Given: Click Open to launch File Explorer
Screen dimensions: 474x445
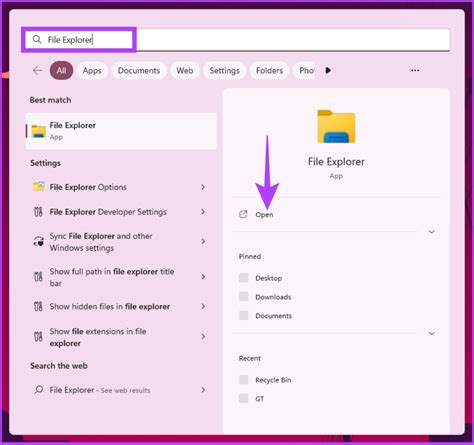Looking at the screenshot, I should click(x=264, y=215).
